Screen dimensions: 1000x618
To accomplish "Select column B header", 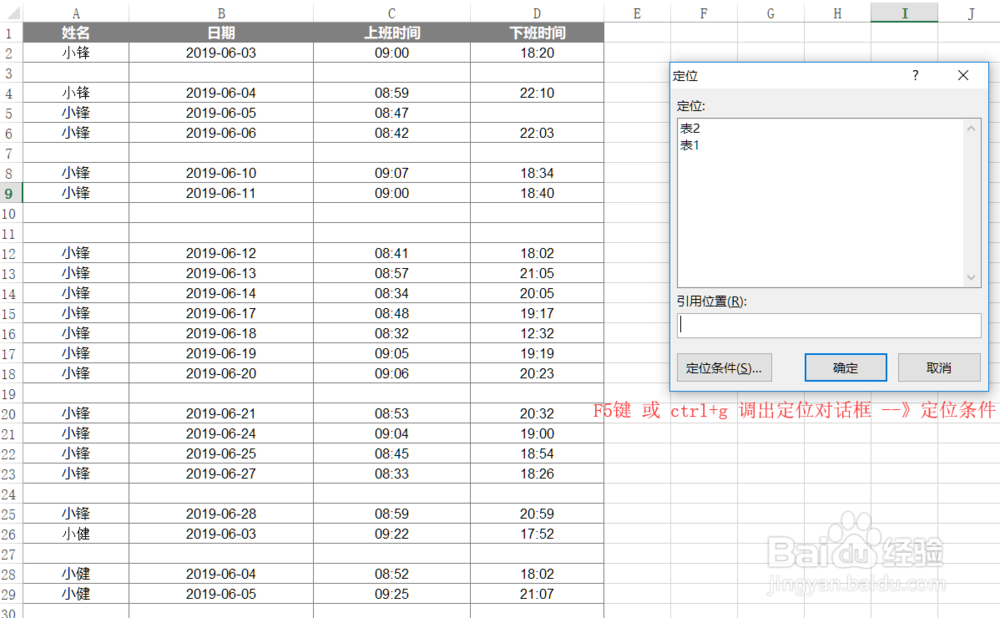I will 221,13.
